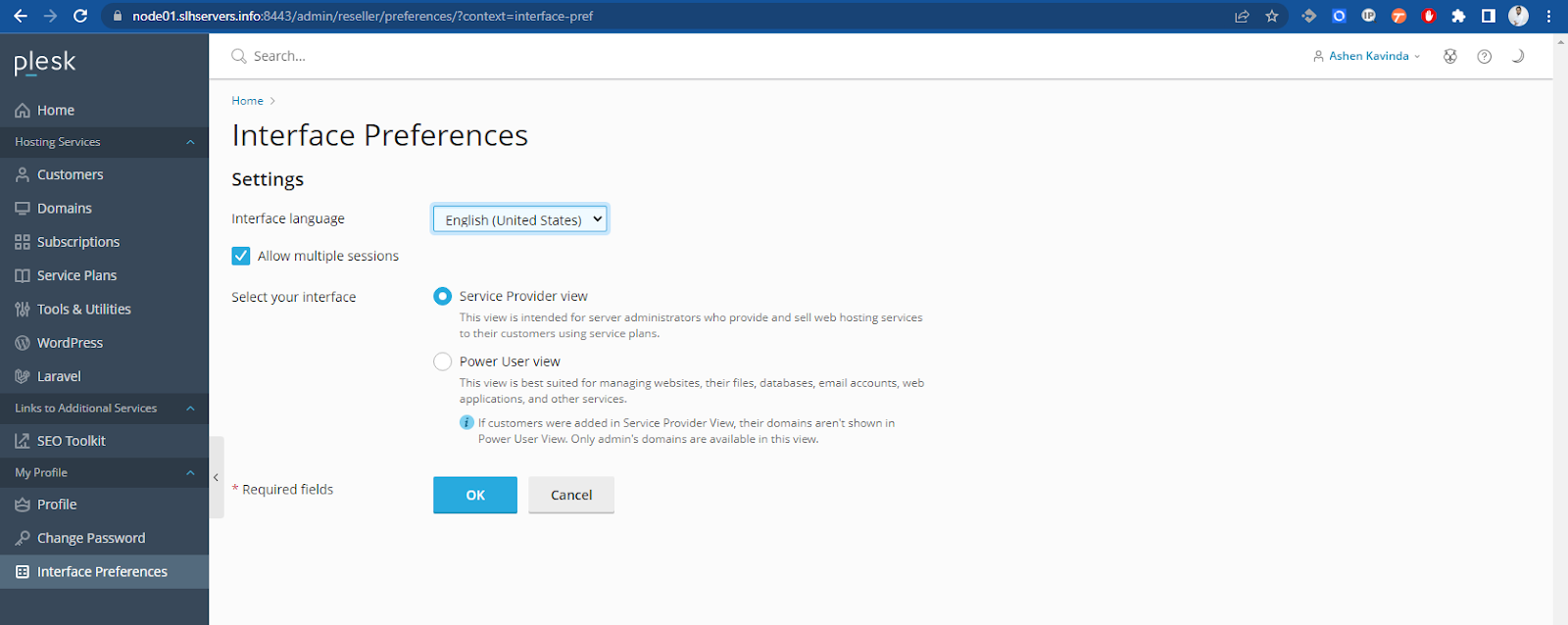The width and height of the screenshot is (1568, 625).
Task: Open browser extensions puzzle icon
Action: (x=1458, y=16)
